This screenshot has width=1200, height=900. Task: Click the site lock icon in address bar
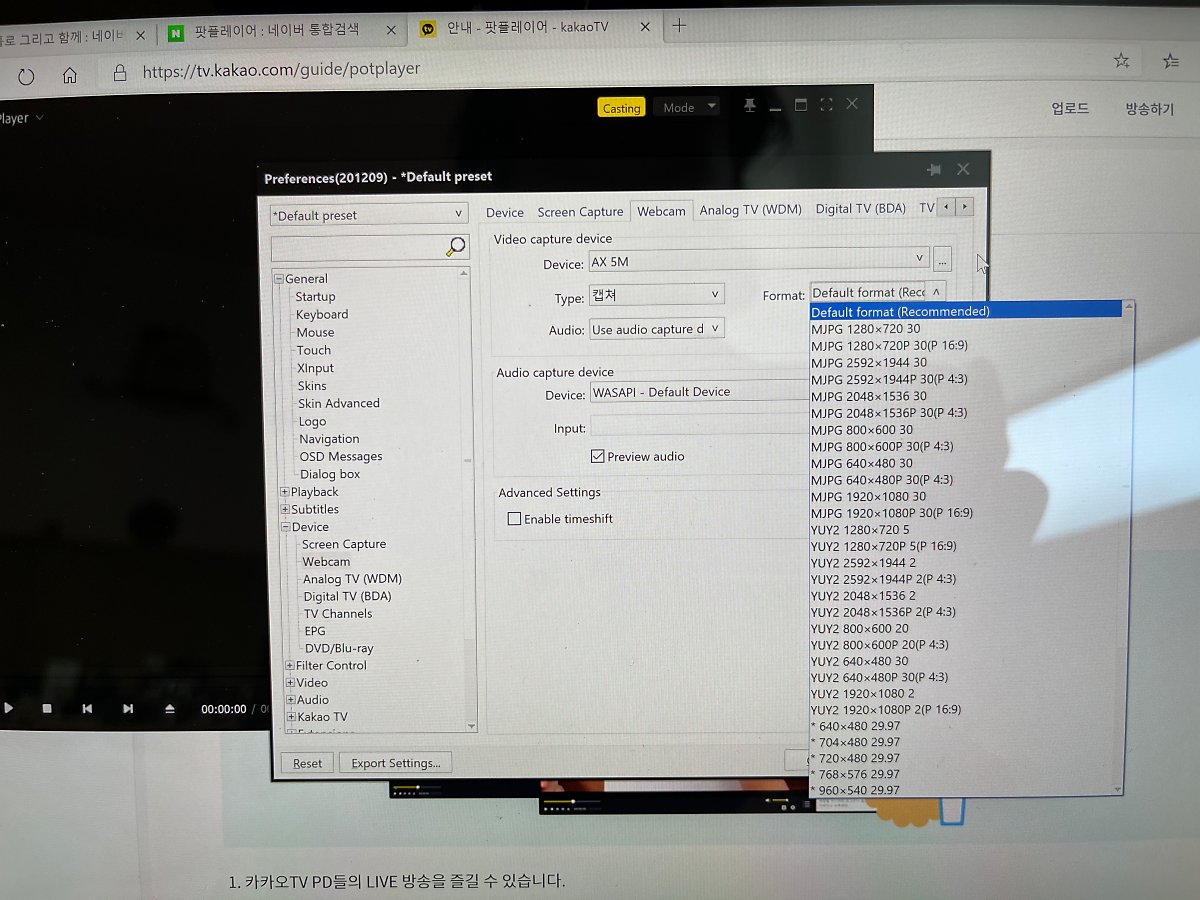pos(121,72)
